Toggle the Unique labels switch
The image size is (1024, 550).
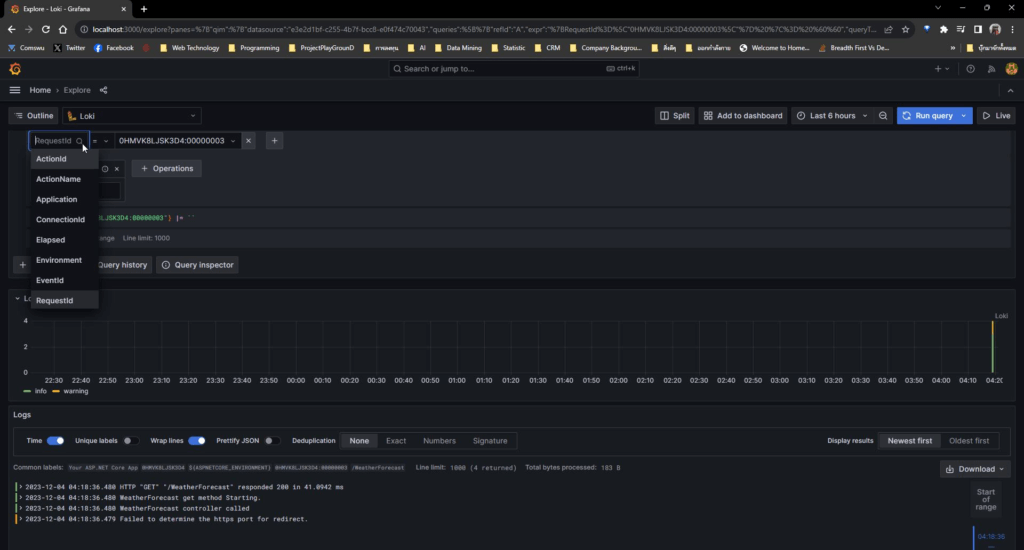tap(131, 440)
